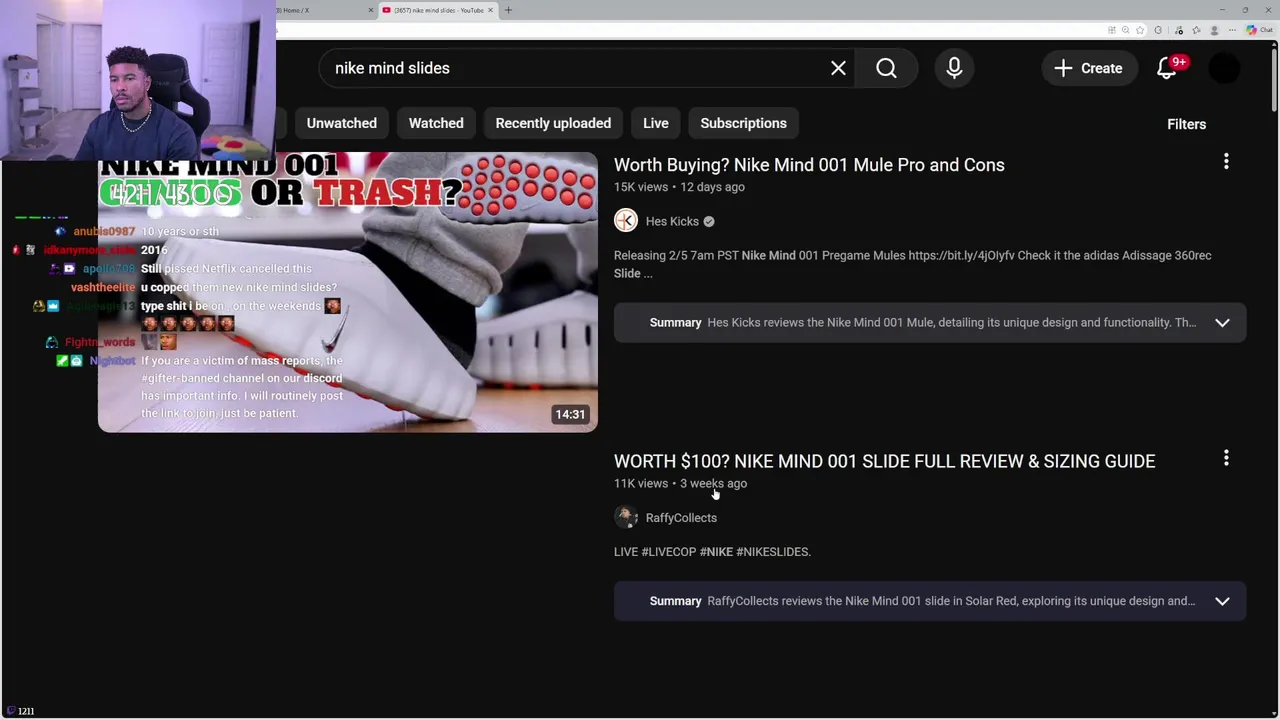Open a new browser tab
The height and width of the screenshot is (720, 1280).
click(508, 10)
